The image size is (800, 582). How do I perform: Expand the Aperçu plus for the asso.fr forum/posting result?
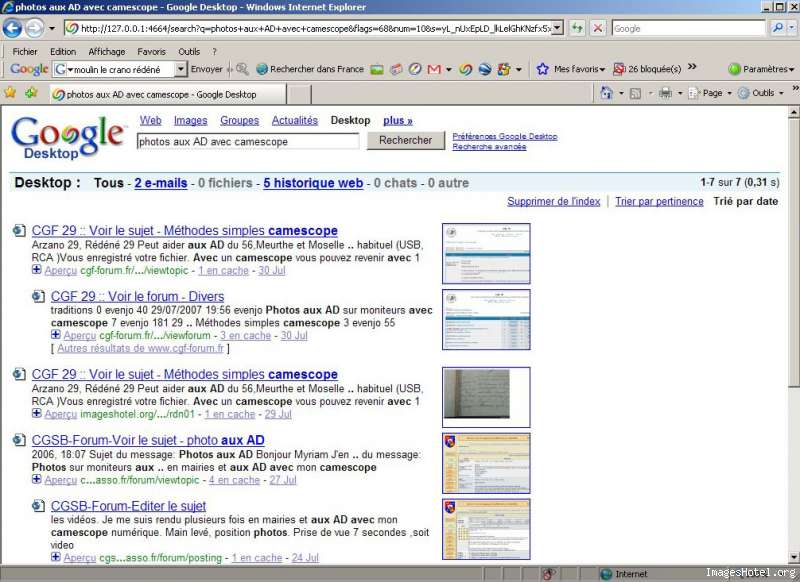[56, 557]
